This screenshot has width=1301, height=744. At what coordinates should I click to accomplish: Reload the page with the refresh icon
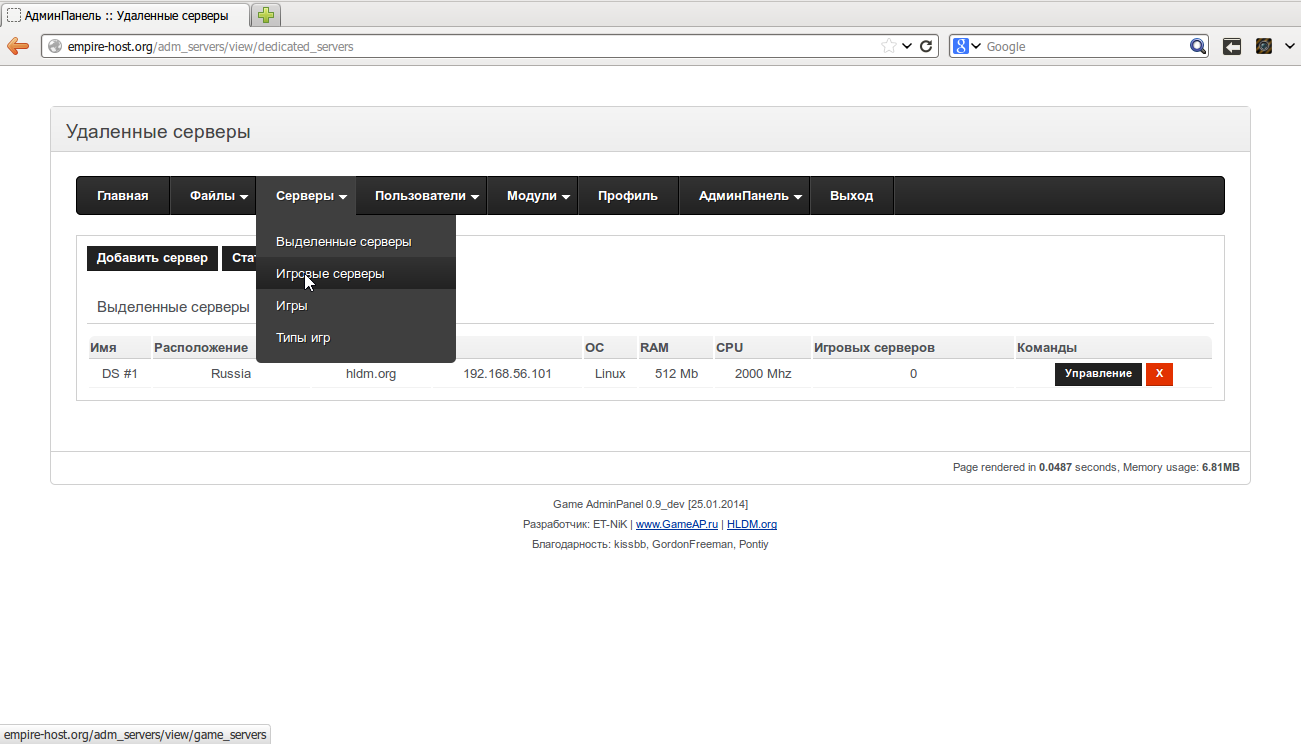tap(926, 46)
